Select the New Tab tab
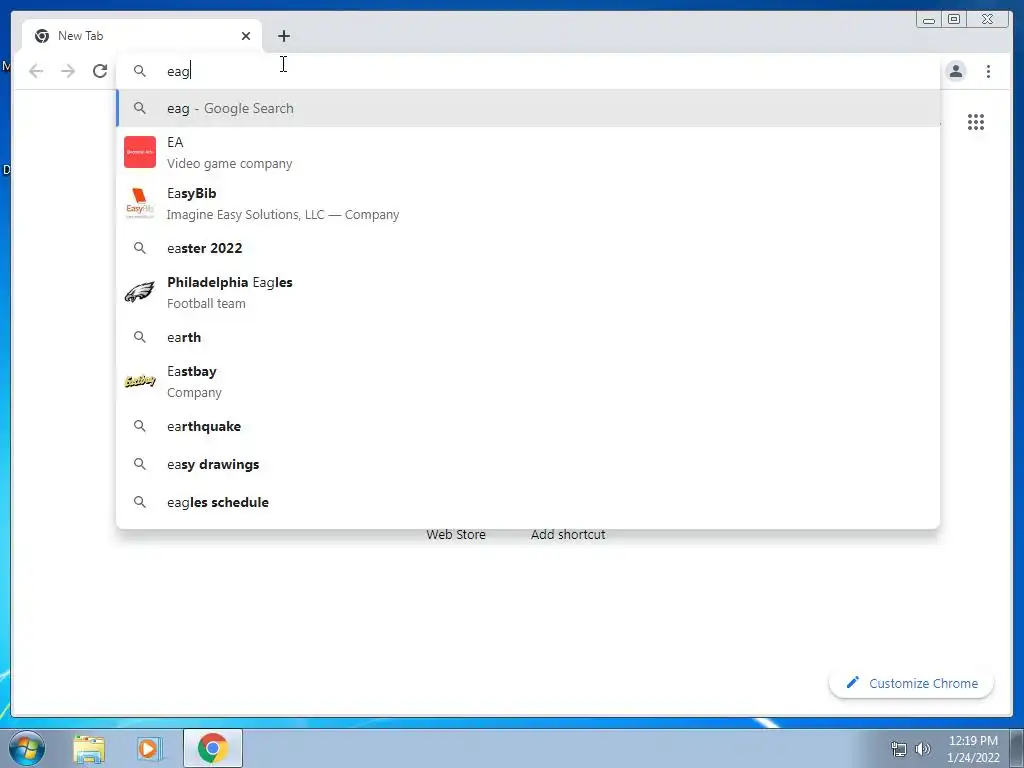The width and height of the screenshot is (1024, 768). 142,36
